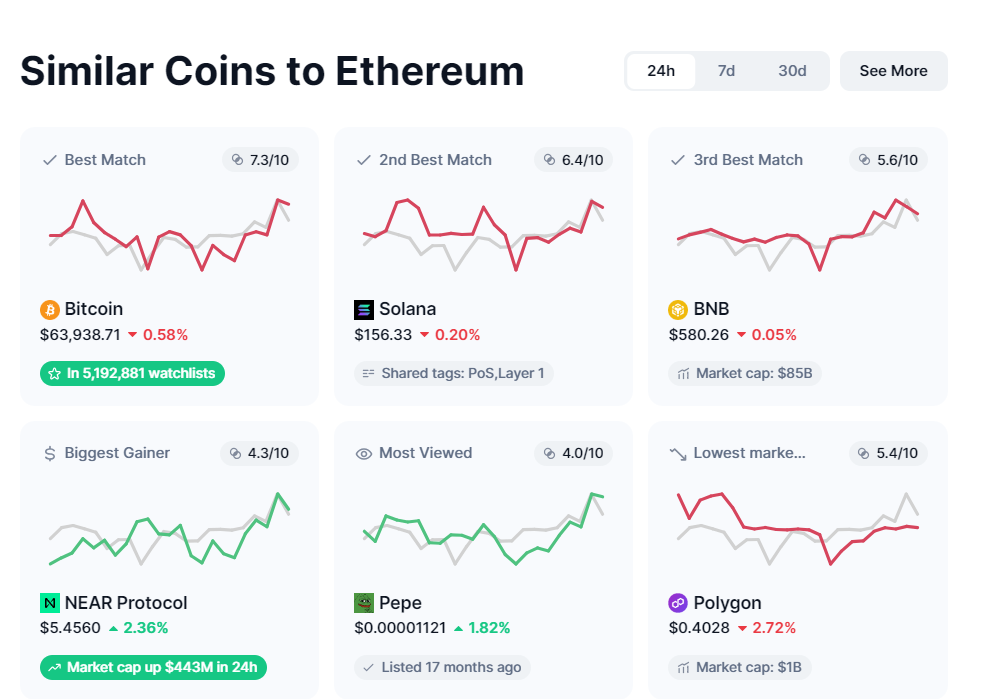The image size is (981, 699).
Task: Click the Solana coin logo
Action: pos(364,309)
